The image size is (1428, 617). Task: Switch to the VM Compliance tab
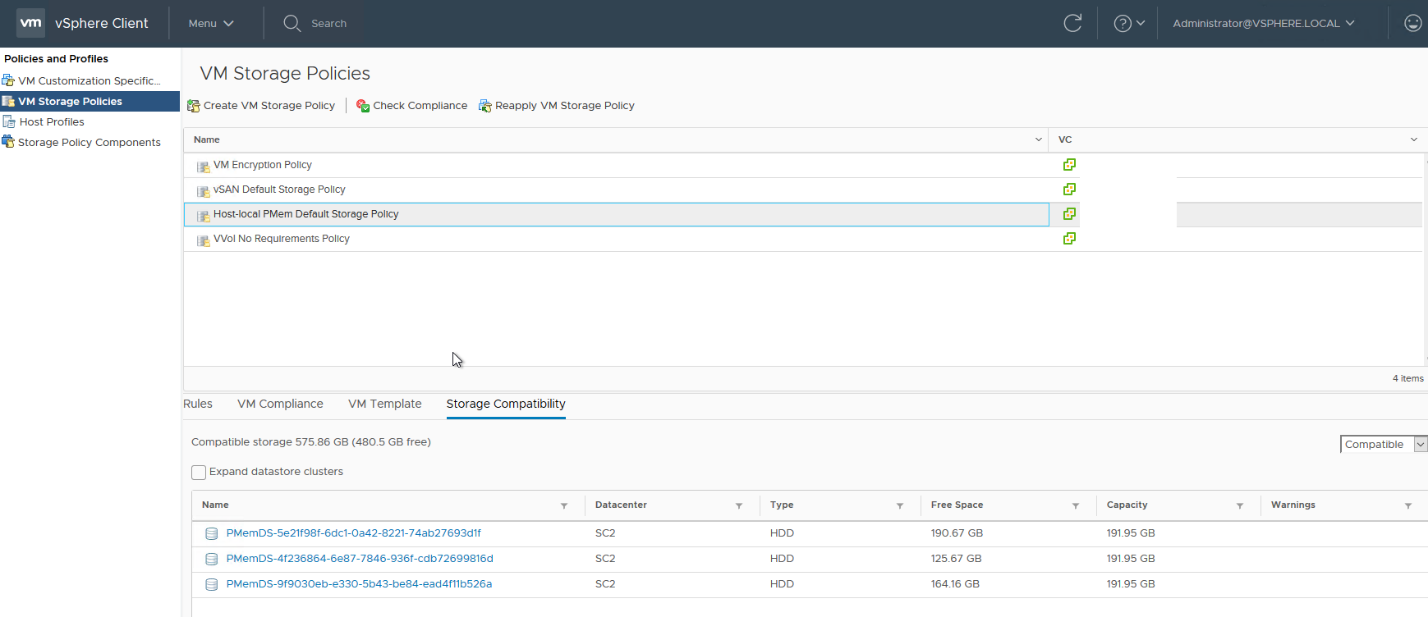tap(280, 404)
